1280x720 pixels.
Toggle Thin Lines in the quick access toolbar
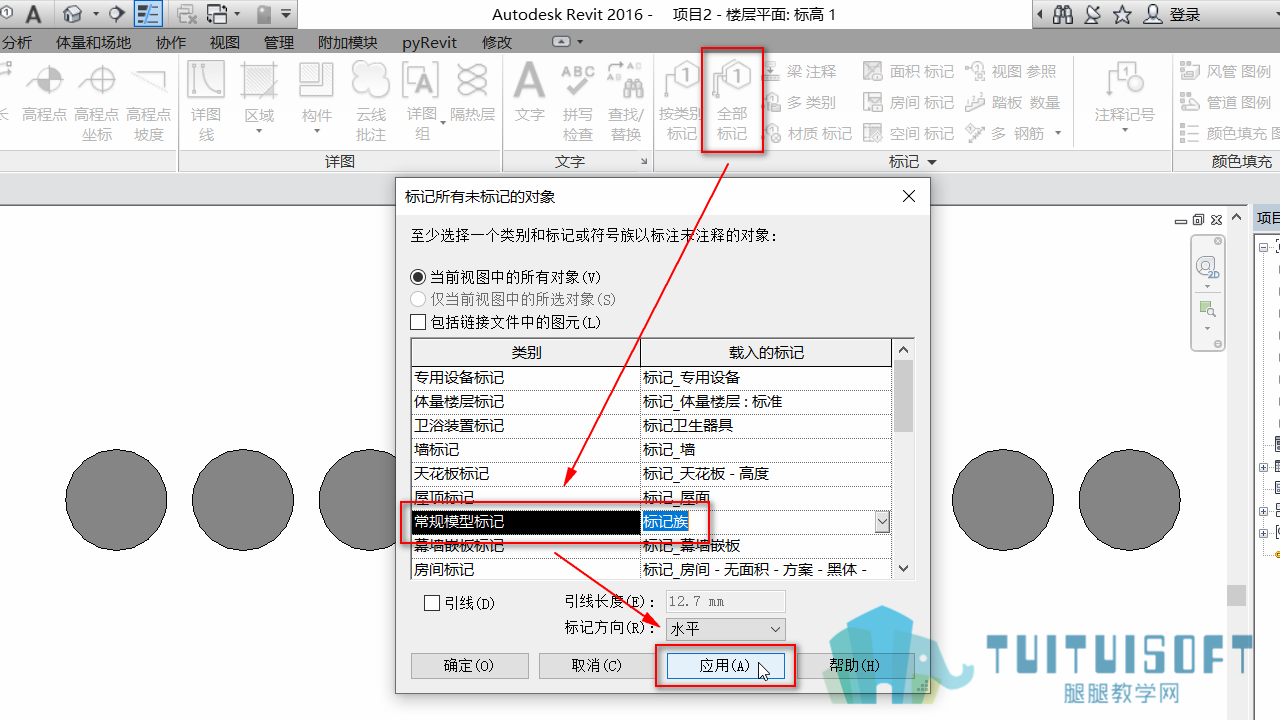(x=148, y=14)
